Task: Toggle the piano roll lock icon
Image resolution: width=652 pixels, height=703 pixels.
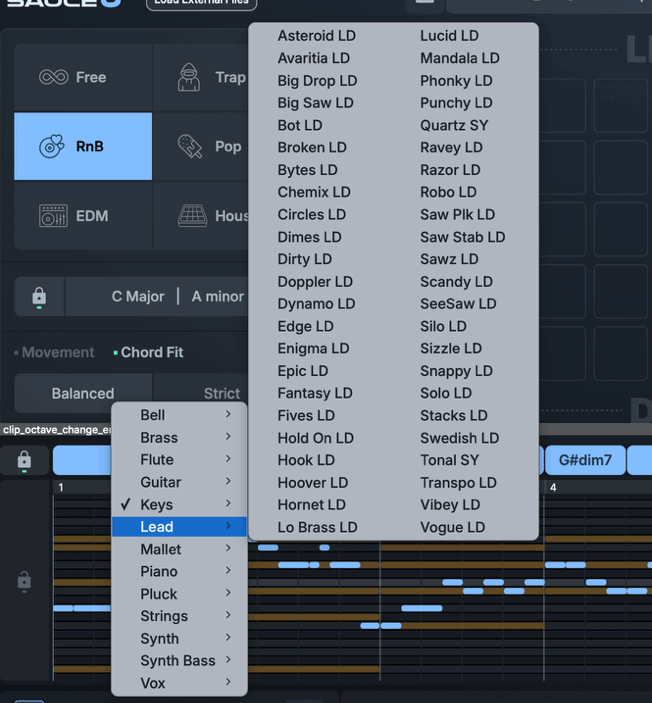Action: (24, 580)
